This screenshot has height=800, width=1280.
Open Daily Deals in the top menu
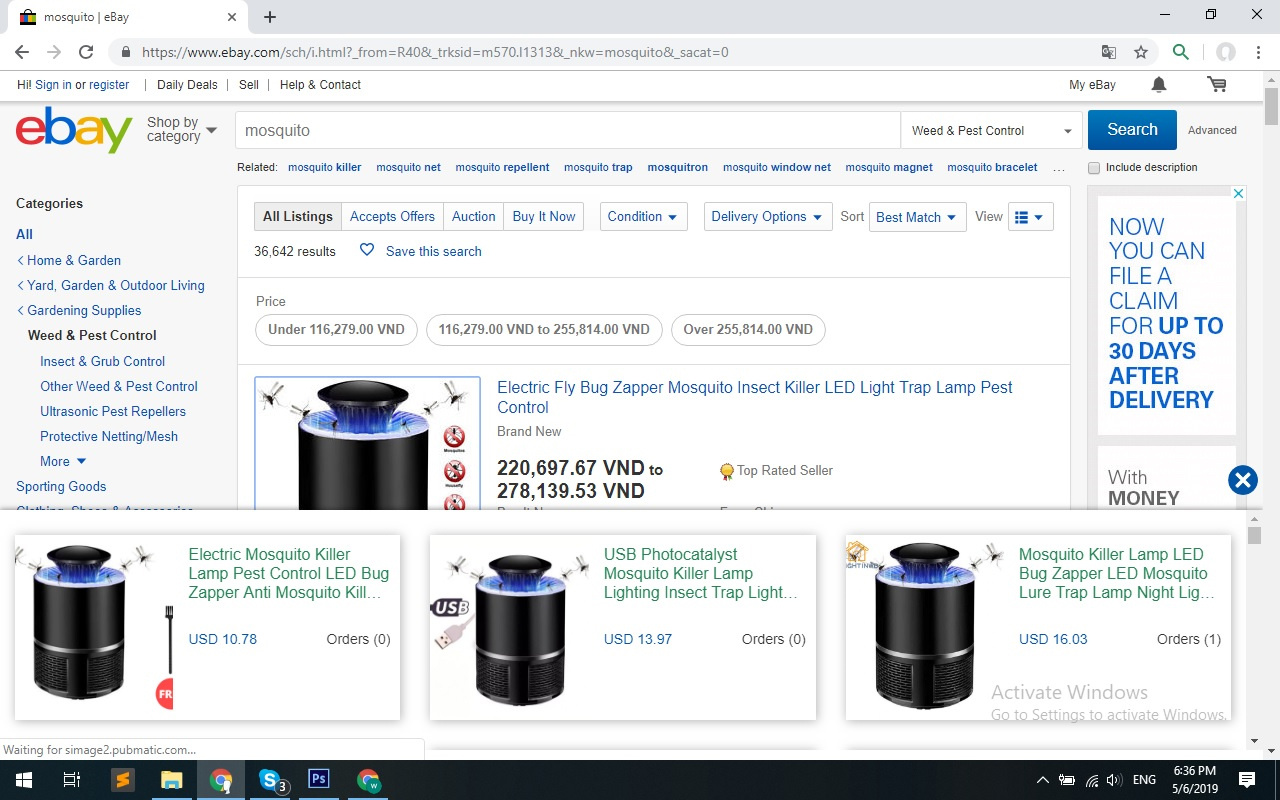click(x=187, y=85)
